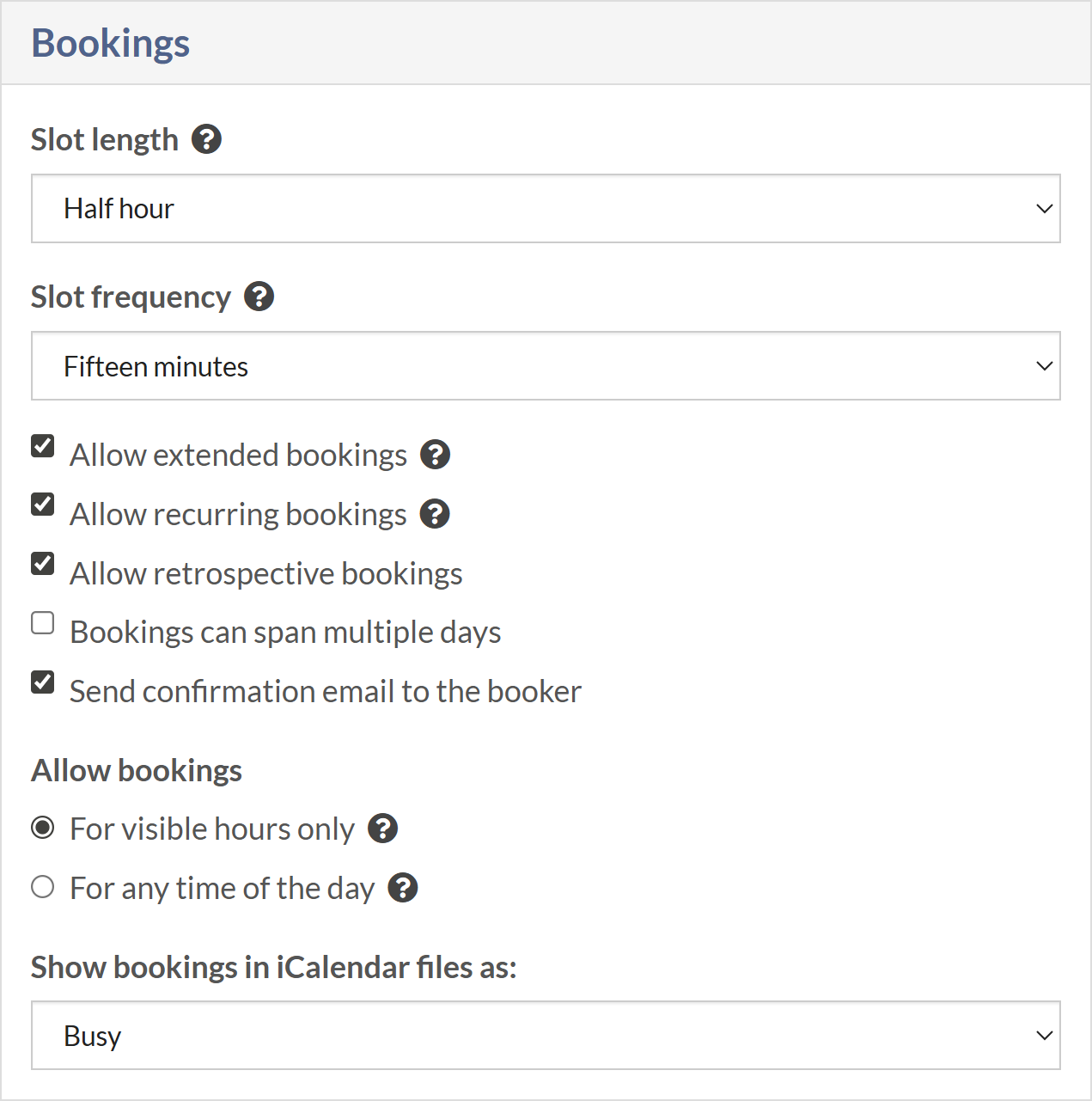Click the Allow bookings section heading

point(137,771)
